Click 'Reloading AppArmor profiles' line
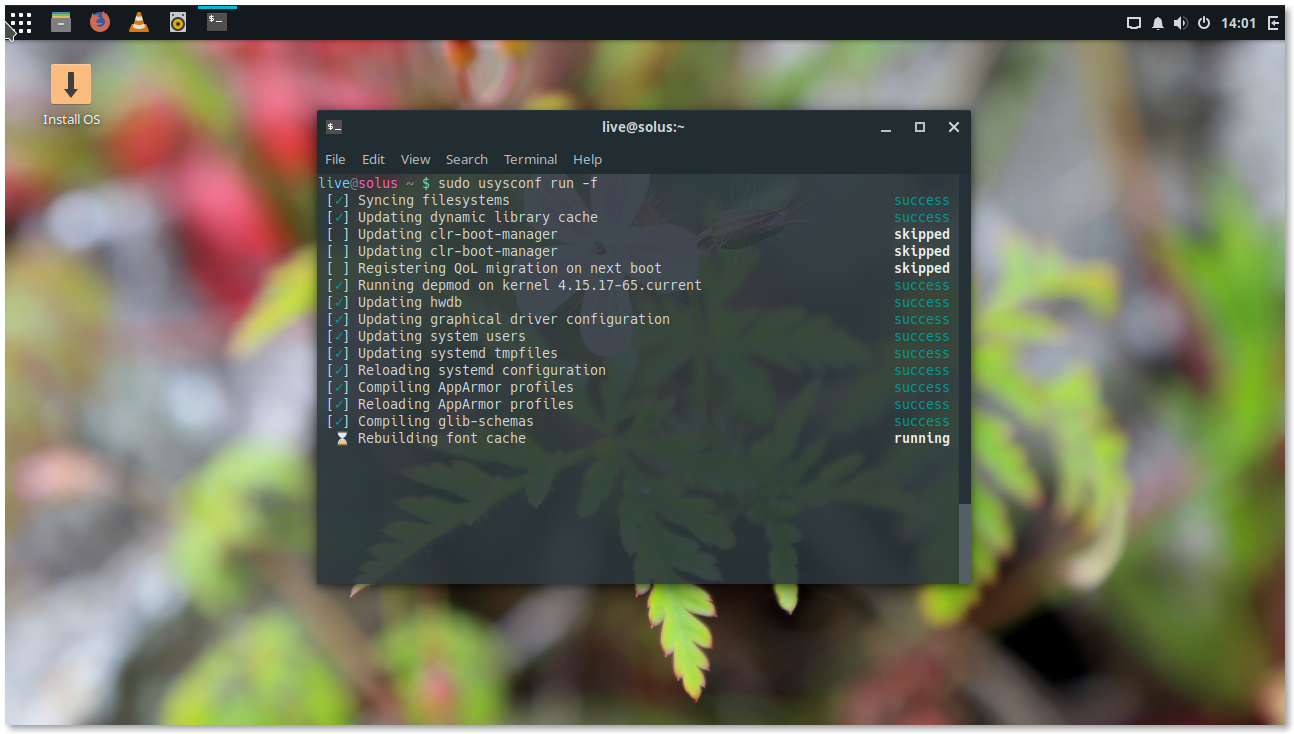1294x734 pixels. pyautogui.click(x=466, y=404)
